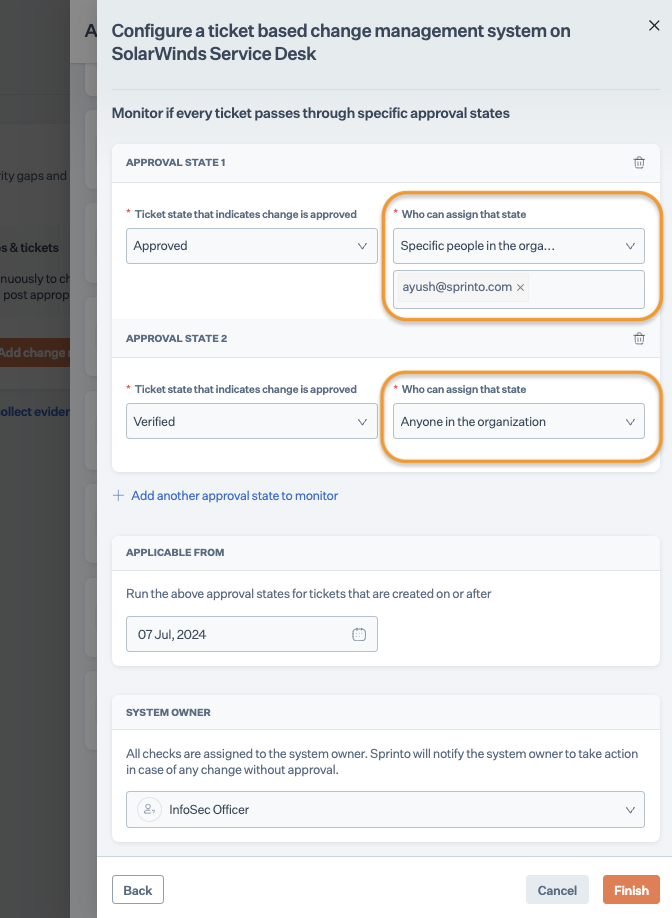Expand the InfoSec Officer system owner dropdown
This screenshot has height=918, width=672.
point(385,810)
